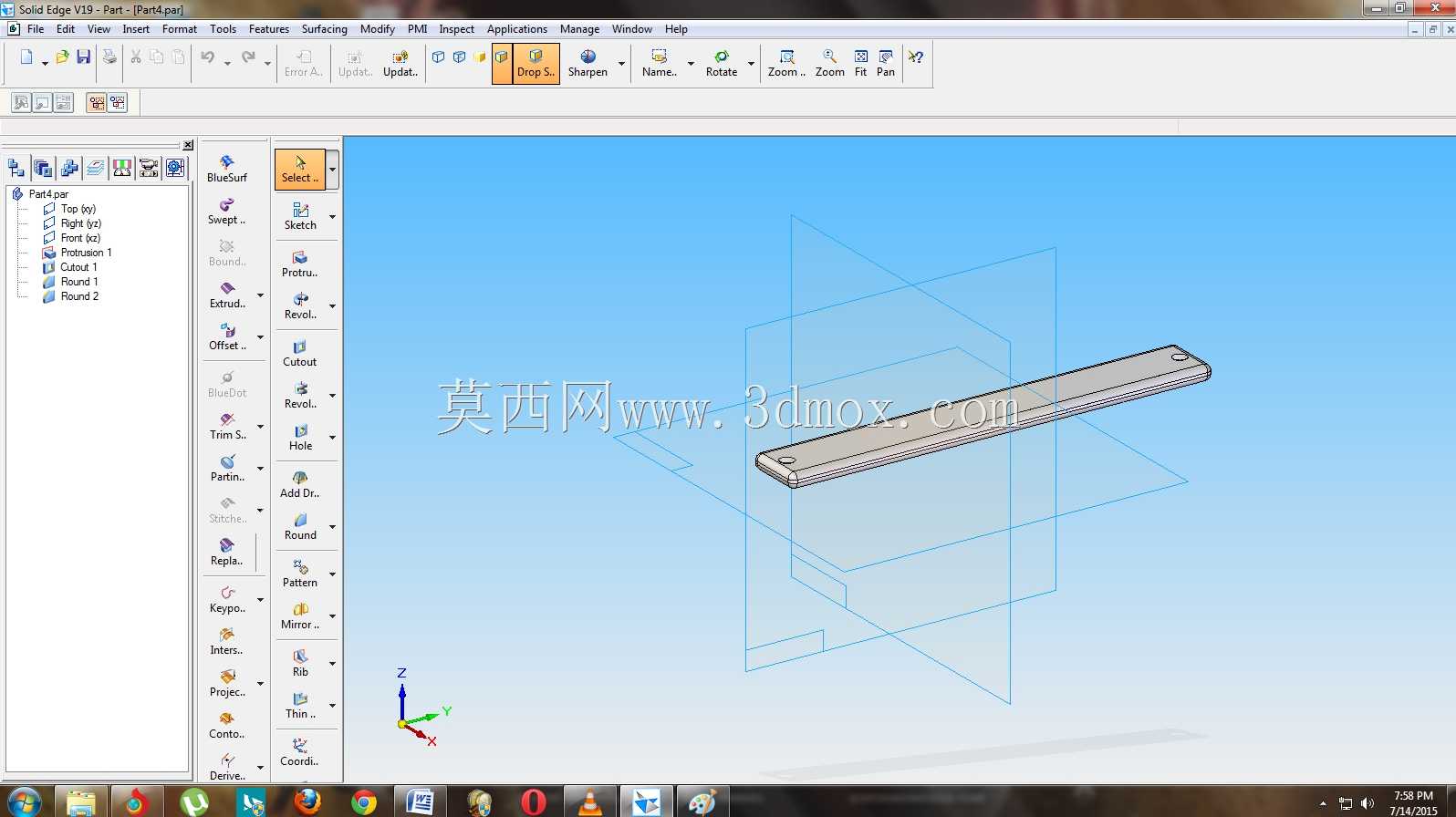1456x817 pixels.
Task: Open the Sharpen dropdown arrow
Action: coord(621,64)
